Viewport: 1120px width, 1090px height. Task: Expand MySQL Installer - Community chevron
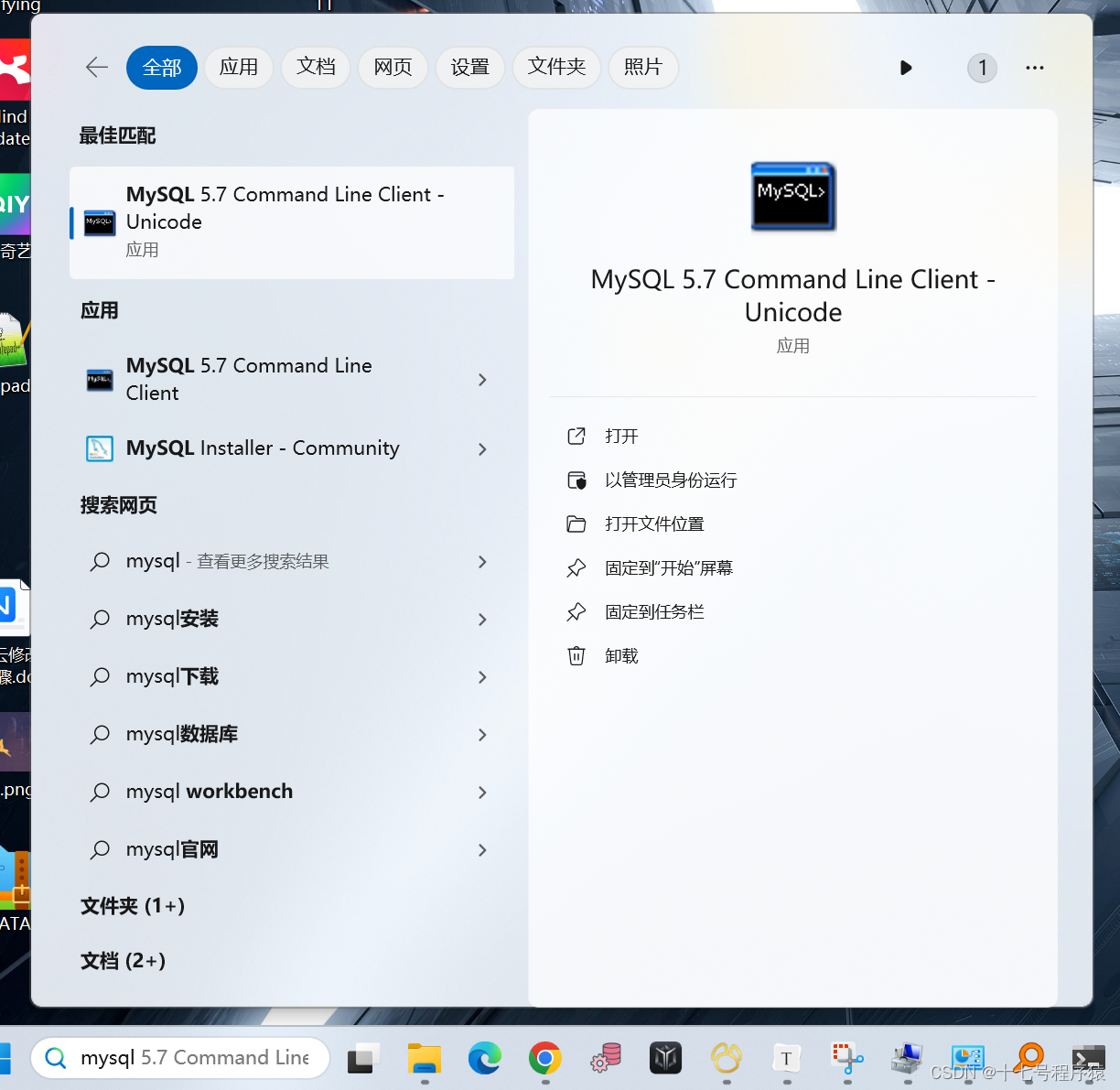coord(482,448)
